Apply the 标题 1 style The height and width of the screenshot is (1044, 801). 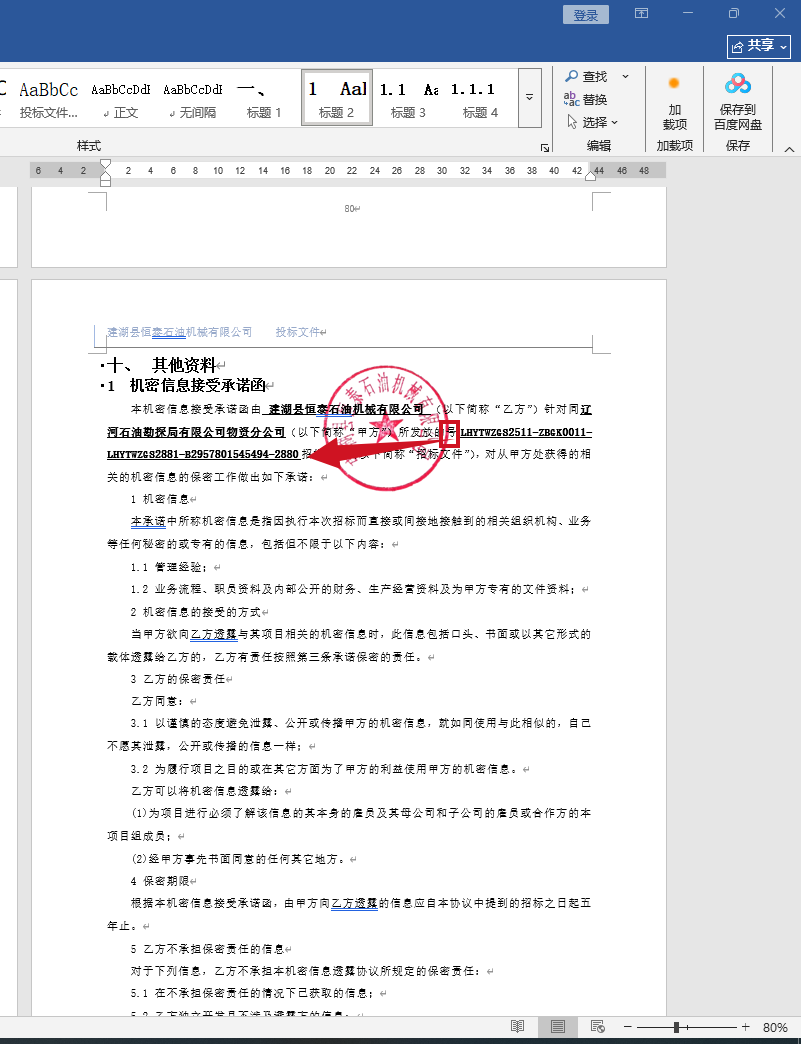coord(264,100)
